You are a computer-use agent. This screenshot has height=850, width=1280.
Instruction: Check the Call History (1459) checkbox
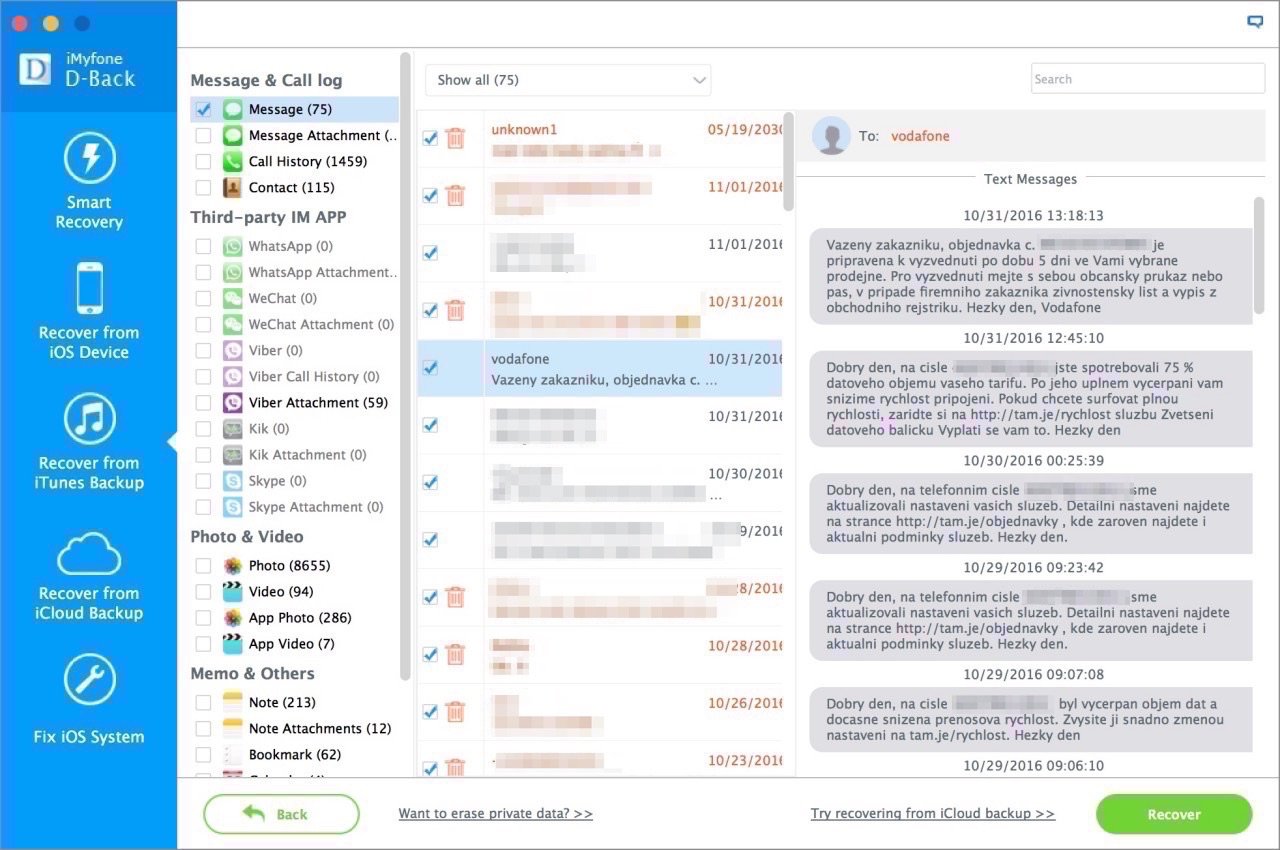point(204,161)
